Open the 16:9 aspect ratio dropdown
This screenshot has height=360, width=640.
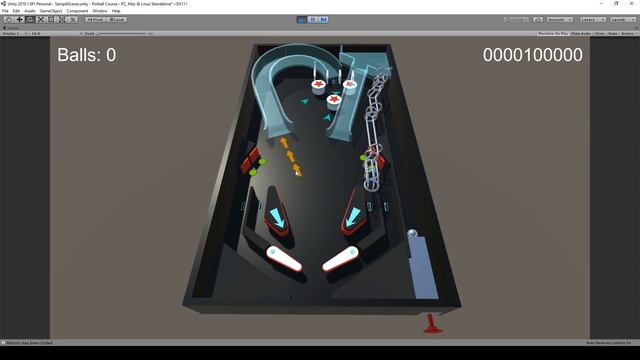[56, 33]
